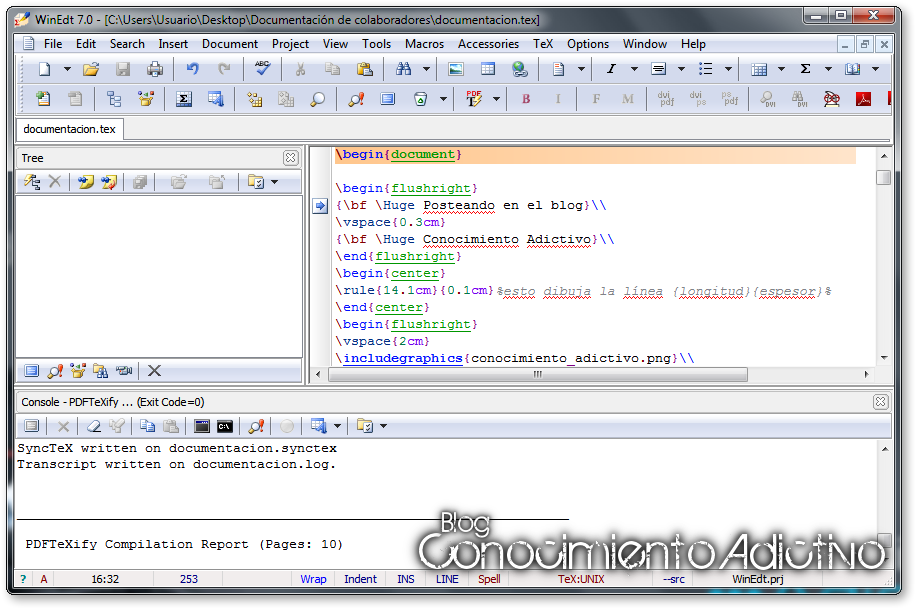Screen dimensions: 916x609
Task: Expand the recycle bin erase dropdown arrow
Action: (x=443, y=99)
